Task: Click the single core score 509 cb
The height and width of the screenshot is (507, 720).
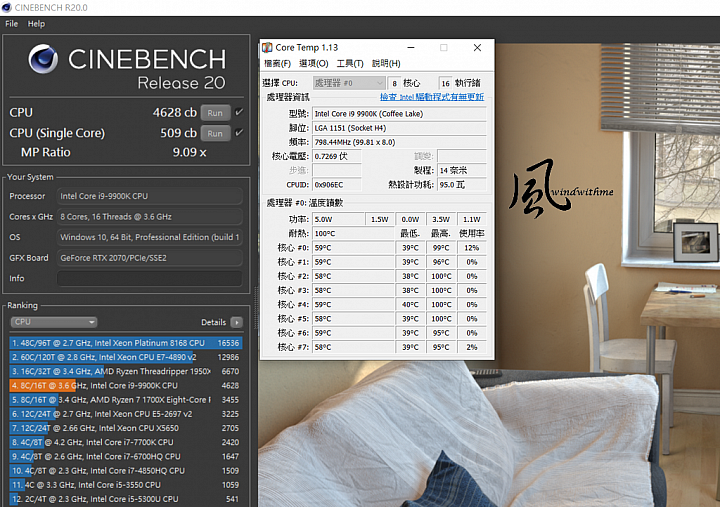Action: (x=178, y=133)
